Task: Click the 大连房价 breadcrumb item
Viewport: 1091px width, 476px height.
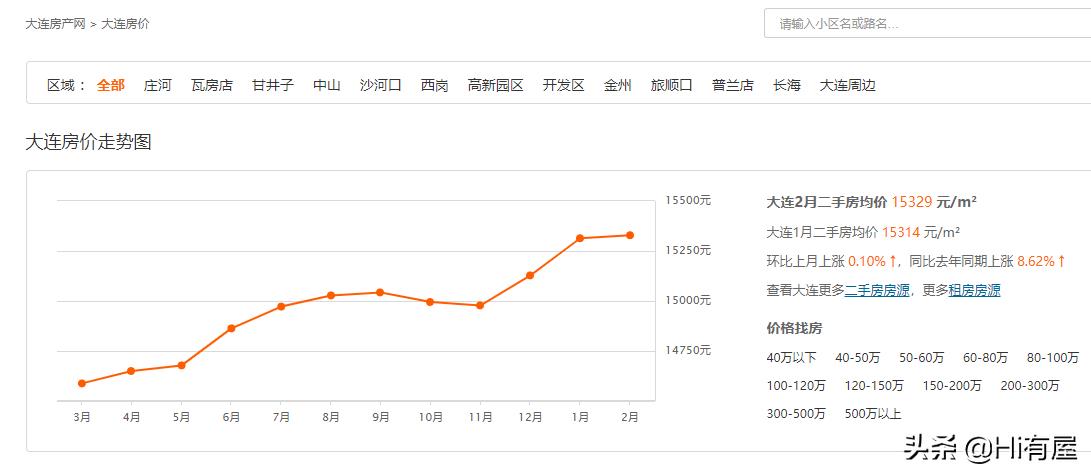Action: (x=125, y=23)
